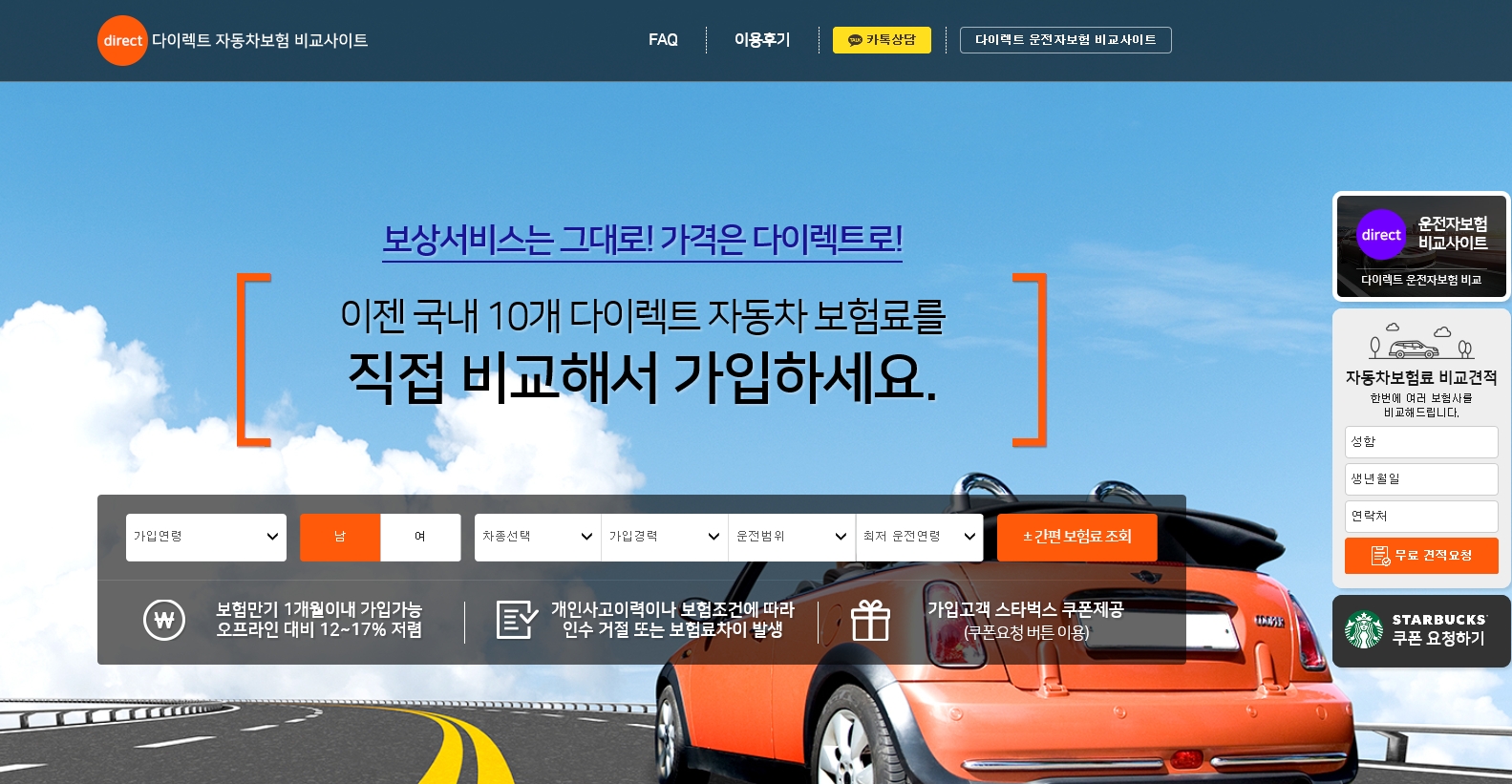Image resolution: width=1512 pixels, height=784 pixels.
Task: Select 남 gender option
Action: coord(340,537)
